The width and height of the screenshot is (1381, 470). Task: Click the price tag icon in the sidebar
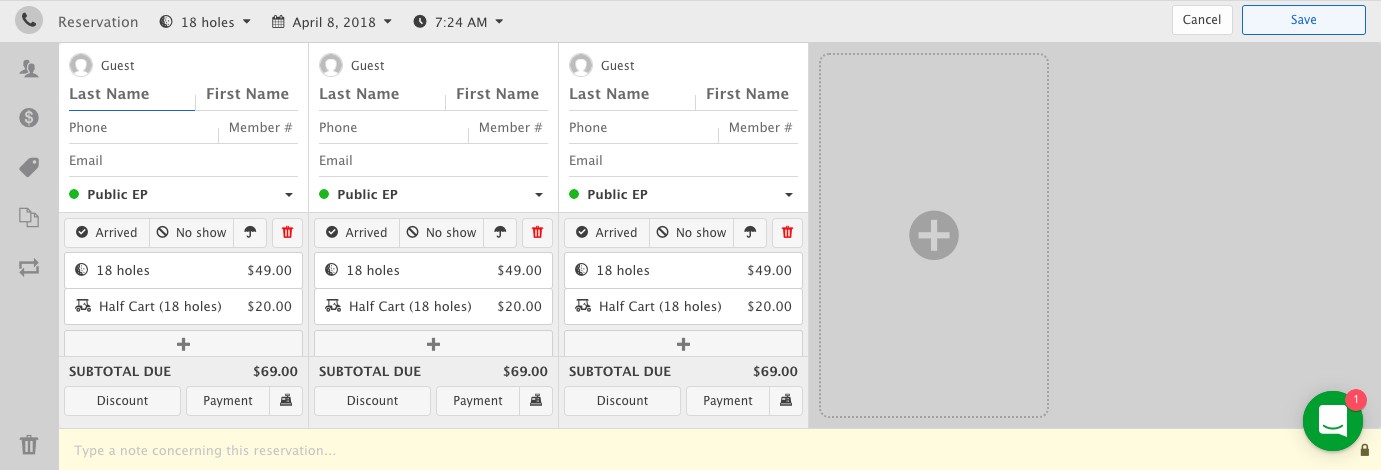[29, 167]
